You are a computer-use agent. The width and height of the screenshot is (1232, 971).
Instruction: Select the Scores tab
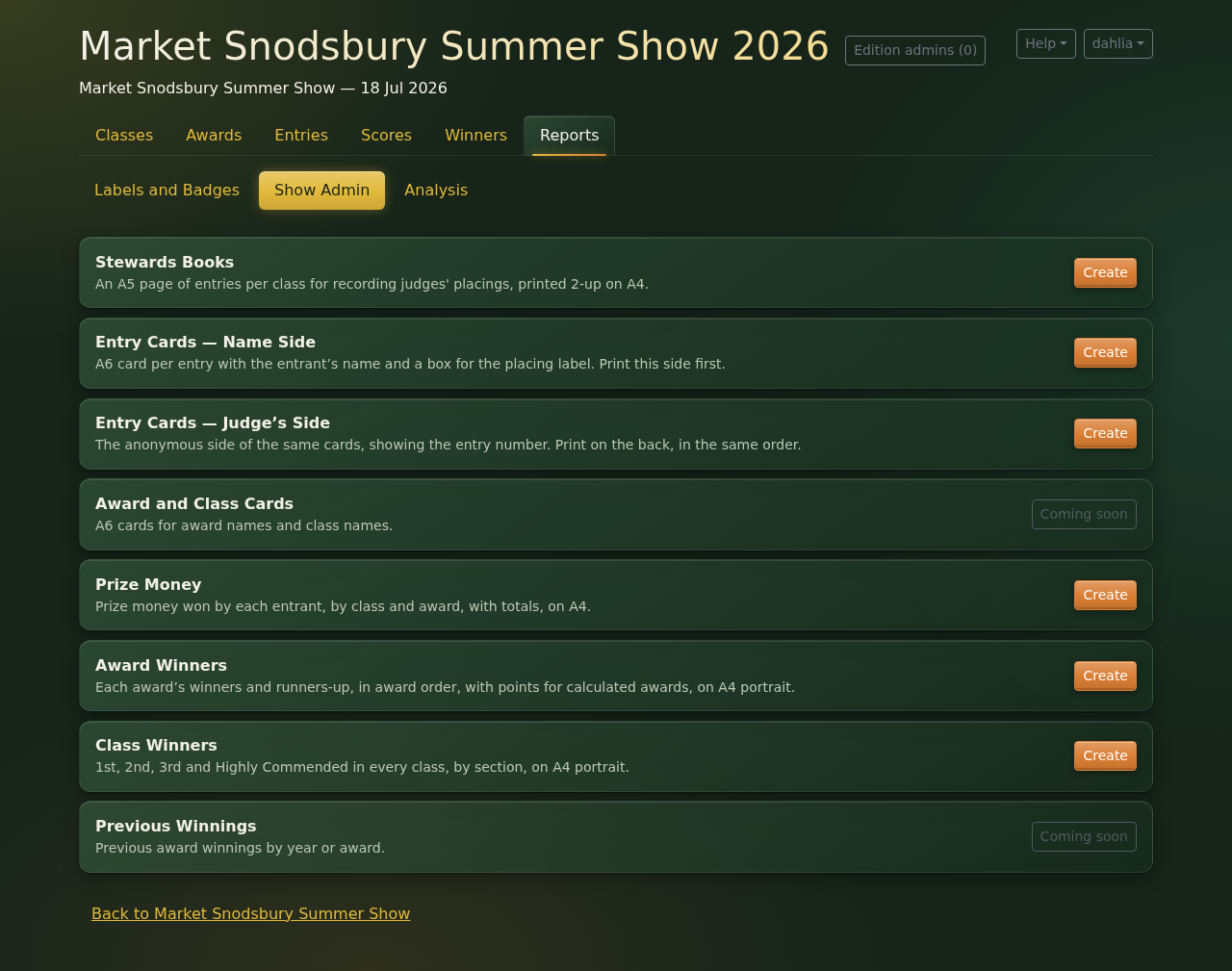pyautogui.click(x=386, y=136)
